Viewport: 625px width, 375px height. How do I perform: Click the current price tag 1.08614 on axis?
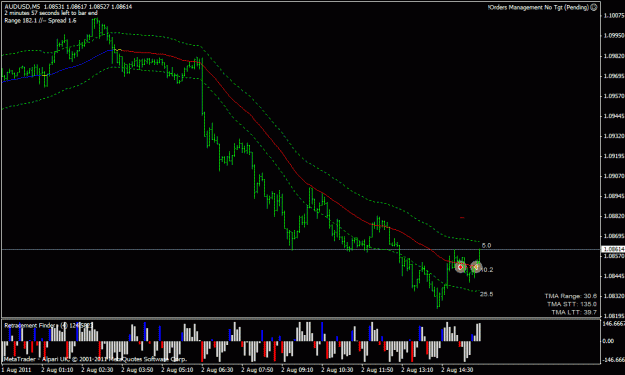pos(613,249)
